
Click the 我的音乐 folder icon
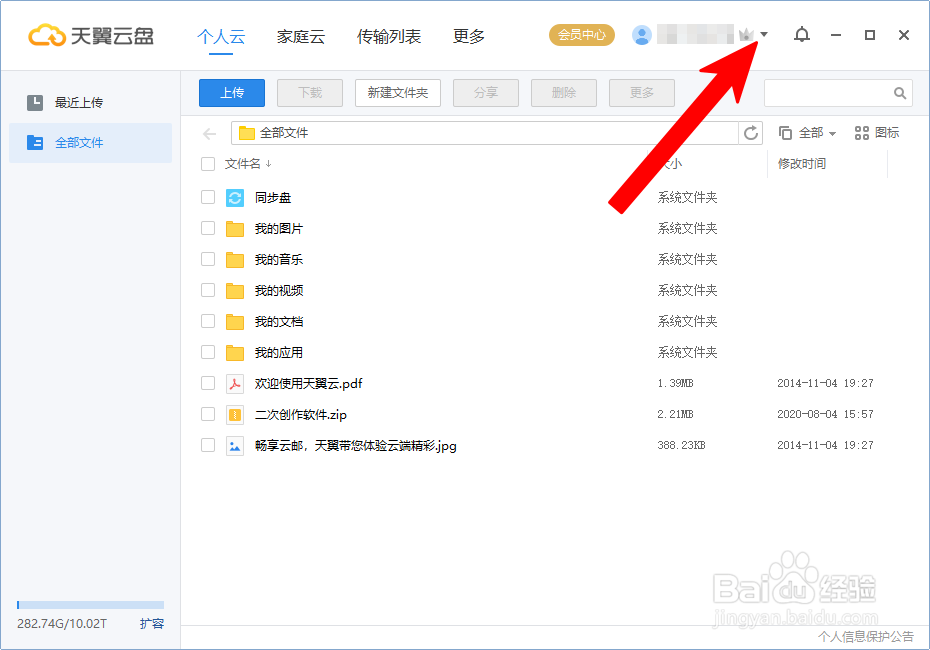[x=235, y=259]
